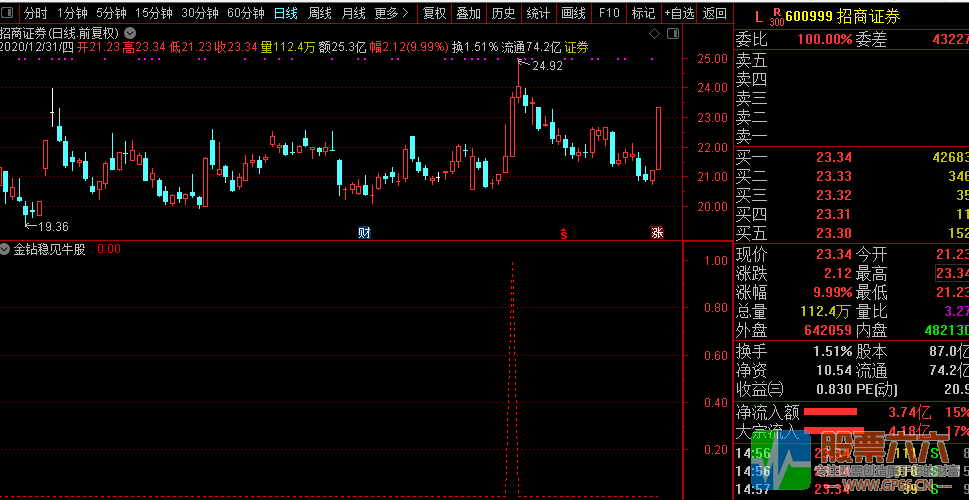Switch to the 60分钟 chart tab
Viewport: 969px width, 500px height.
pyautogui.click(x=245, y=14)
